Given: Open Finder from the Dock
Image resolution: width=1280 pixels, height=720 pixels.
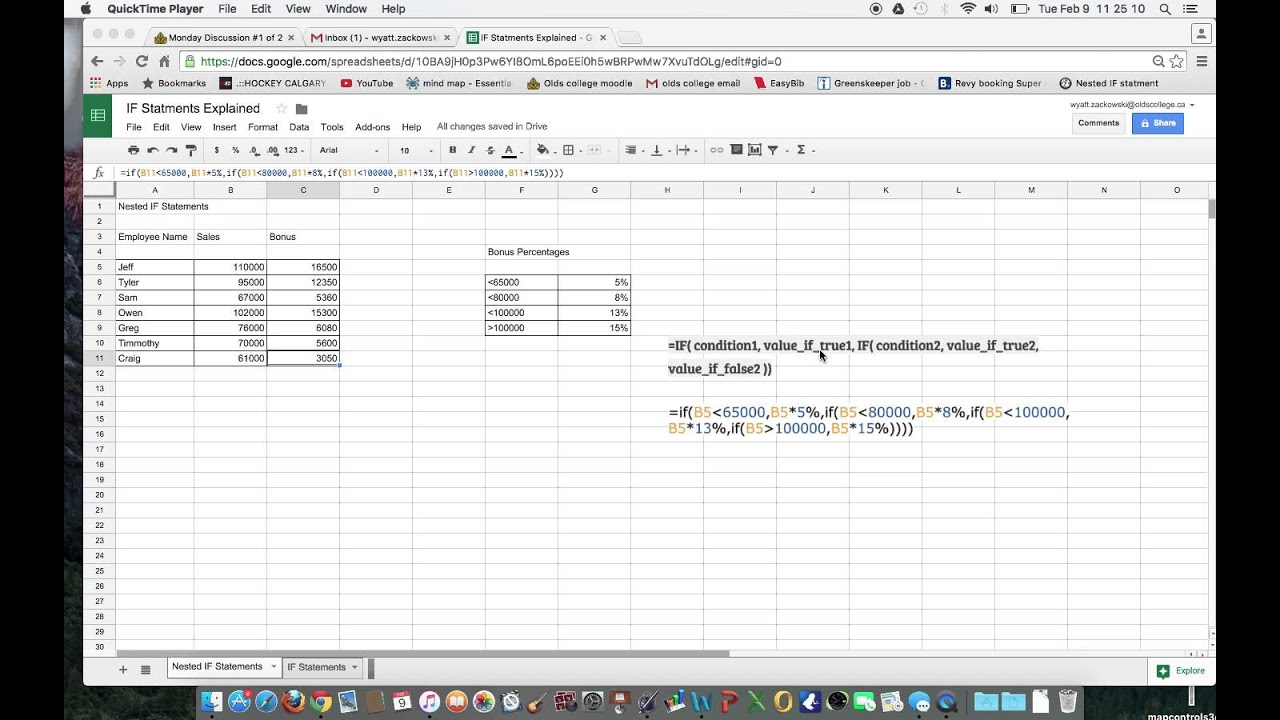Looking at the screenshot, I should [x=211, y=702].
